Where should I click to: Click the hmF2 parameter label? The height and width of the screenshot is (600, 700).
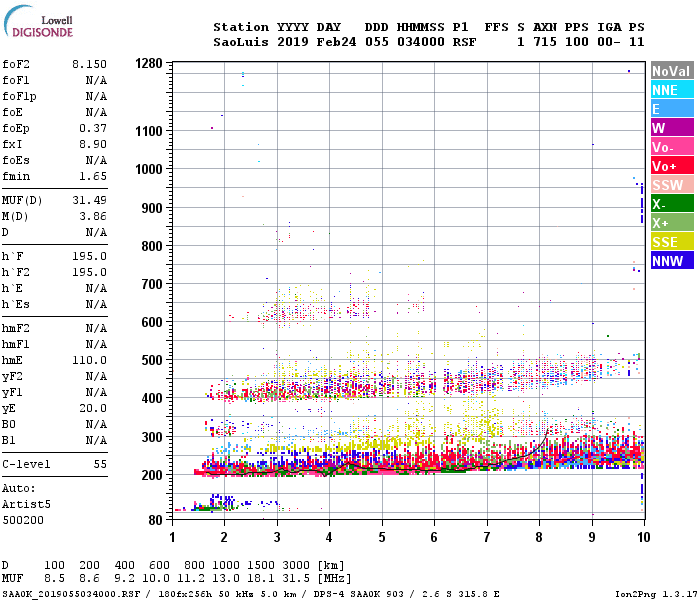point(16,329)
